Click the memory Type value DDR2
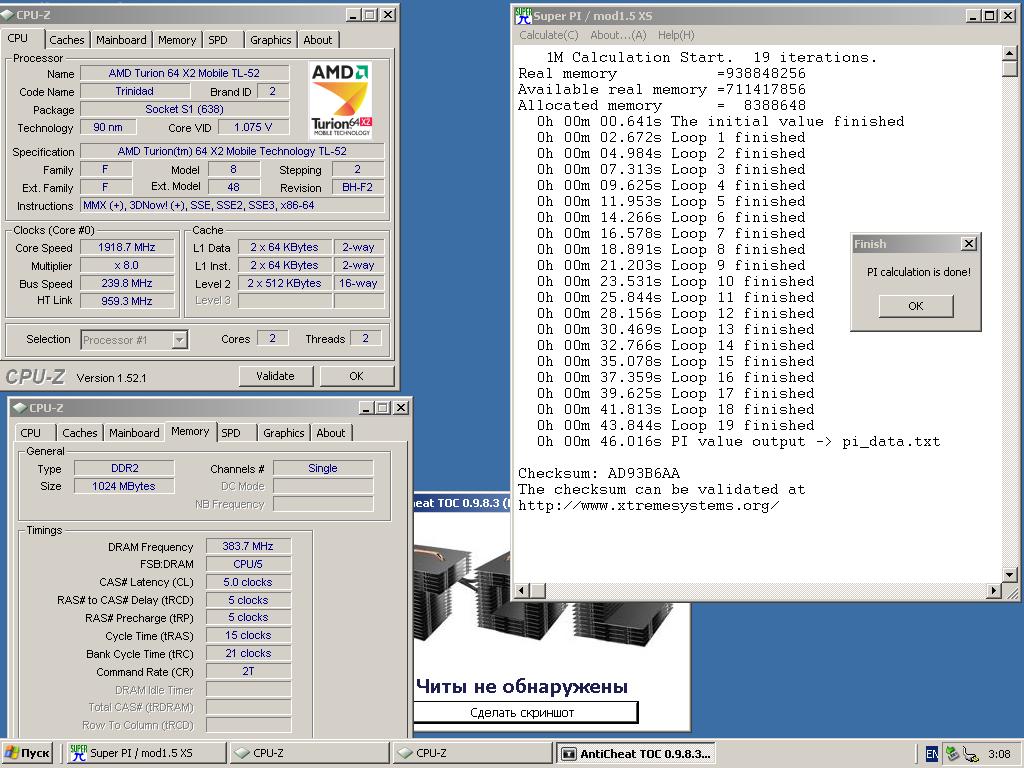 tap(124, 468)
